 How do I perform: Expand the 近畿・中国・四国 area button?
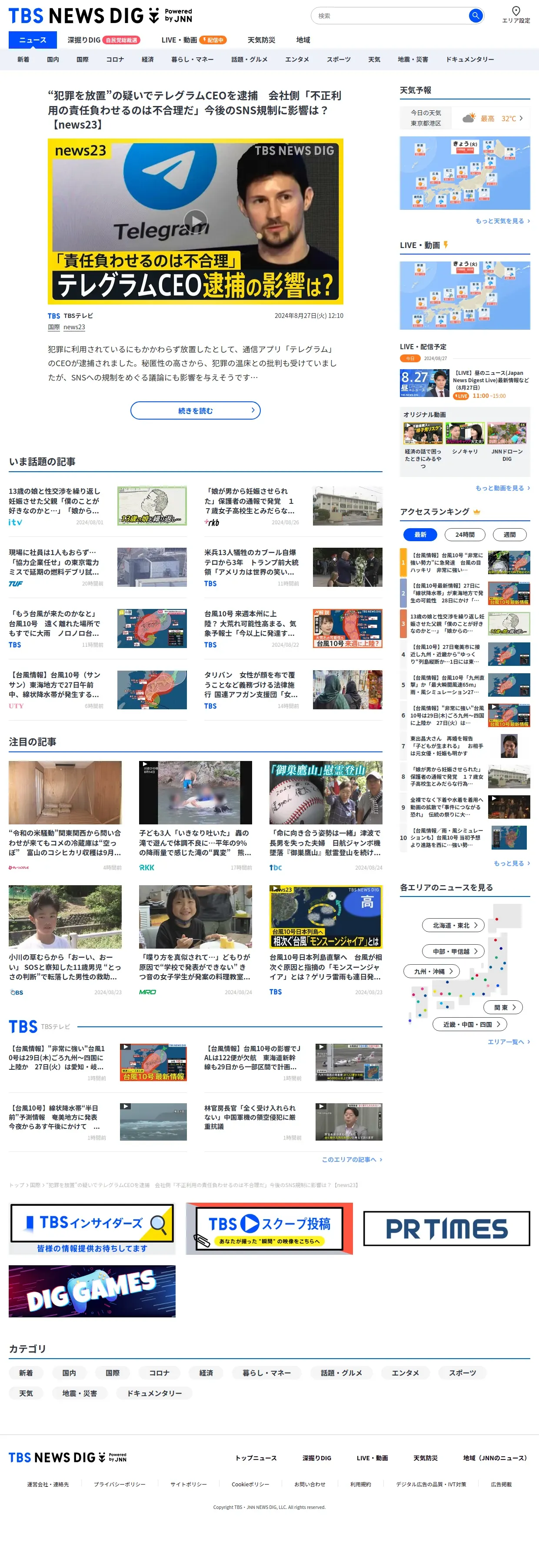click(x=469, y=1025)
